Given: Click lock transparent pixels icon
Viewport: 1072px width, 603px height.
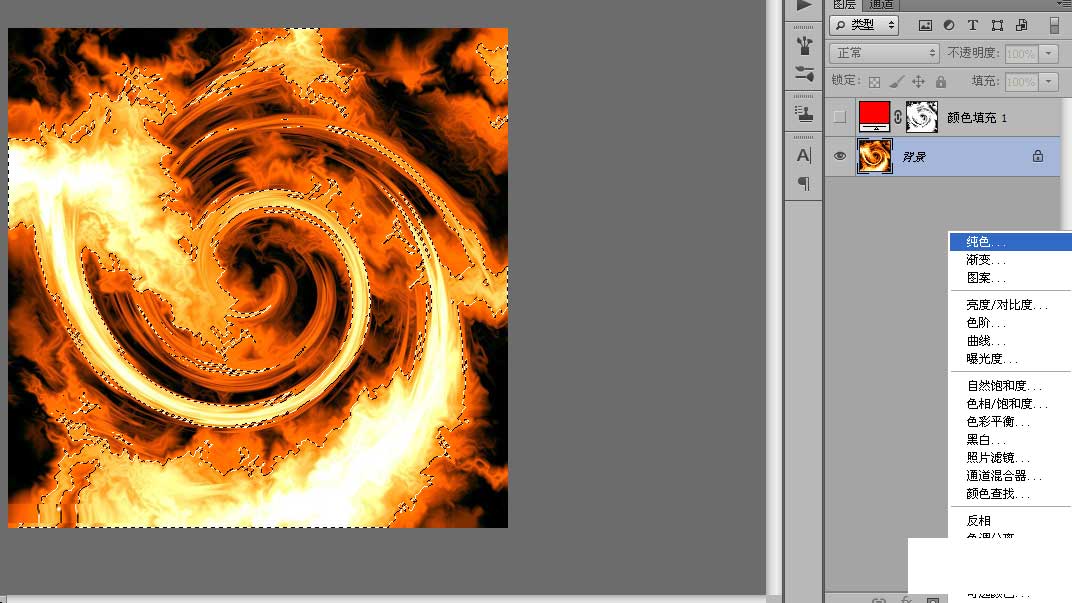Looking at the screenshot, I should [x=874, y=82].
